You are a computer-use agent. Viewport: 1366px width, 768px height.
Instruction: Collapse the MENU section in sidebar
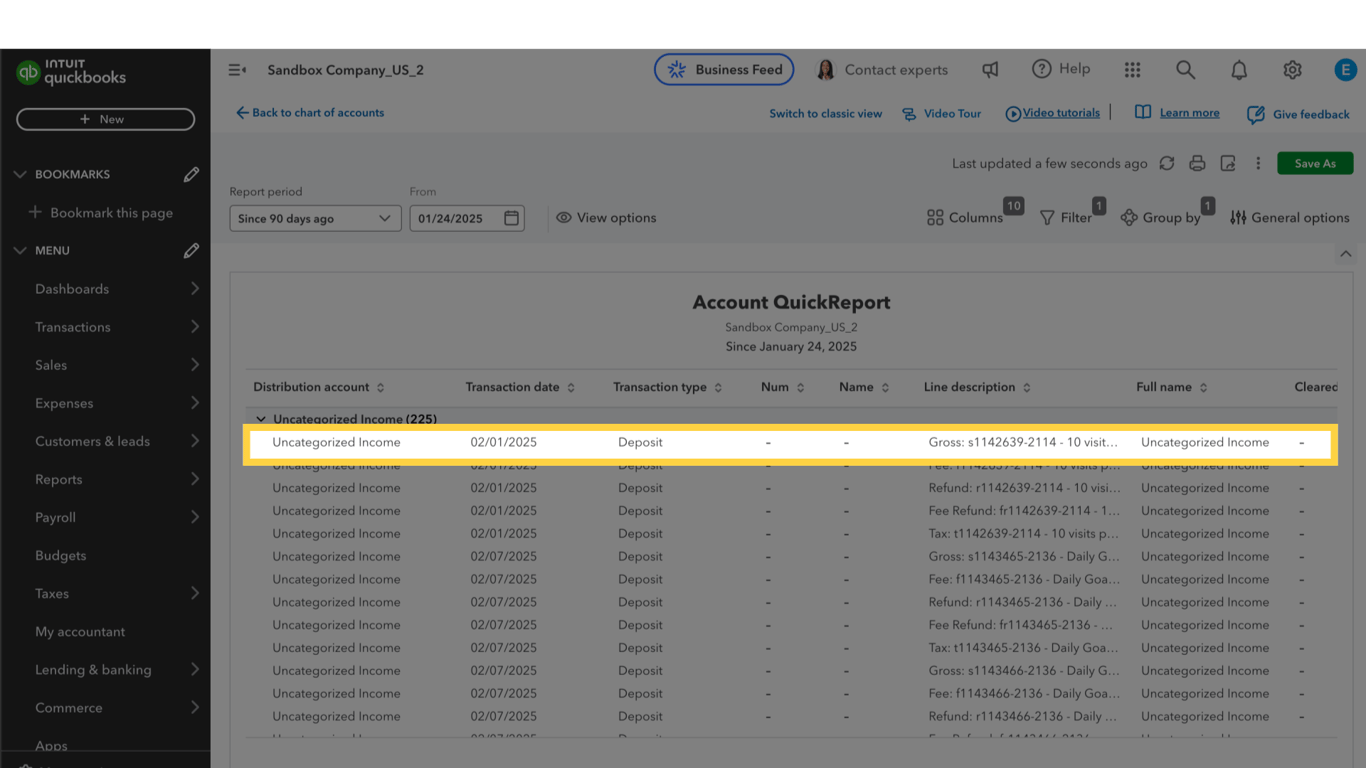[x=19, y=250]
